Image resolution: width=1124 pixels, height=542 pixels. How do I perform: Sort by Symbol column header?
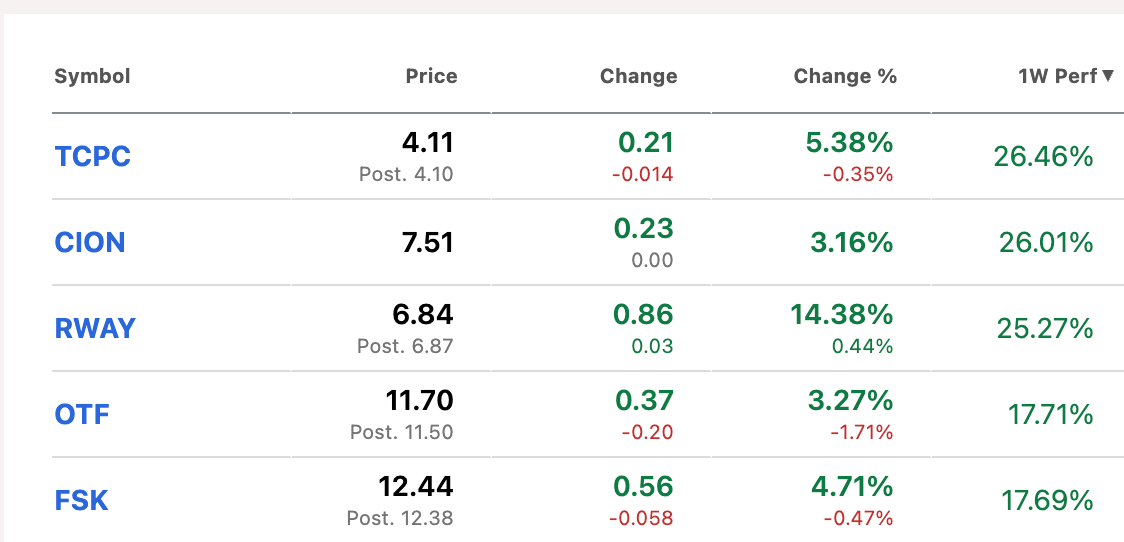(x=92, y=76)
